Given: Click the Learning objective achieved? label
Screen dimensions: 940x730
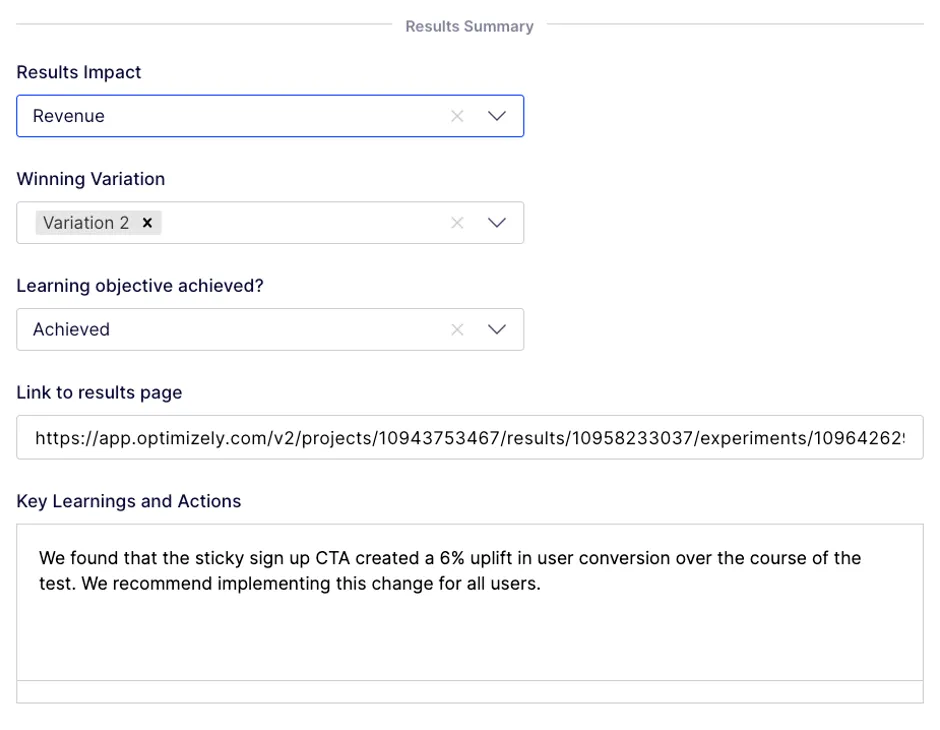Looking at the screenshot, I should click(140, 286).
